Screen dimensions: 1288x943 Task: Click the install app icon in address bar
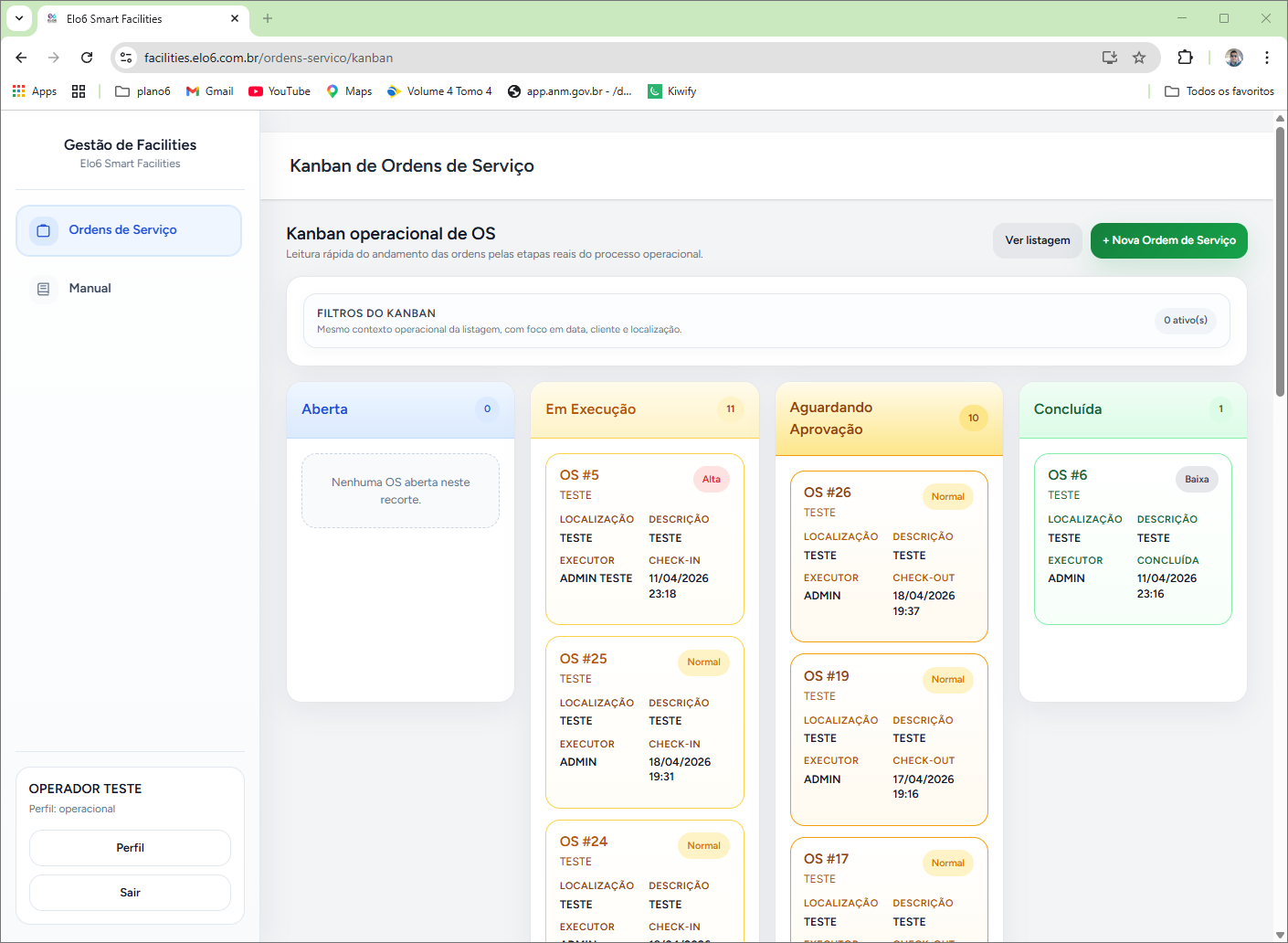1110,58
